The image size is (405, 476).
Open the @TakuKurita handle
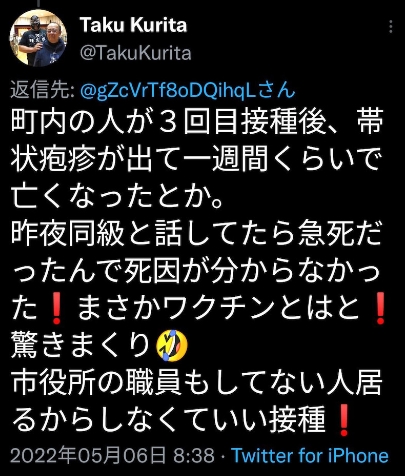click(x=136, y=53)
